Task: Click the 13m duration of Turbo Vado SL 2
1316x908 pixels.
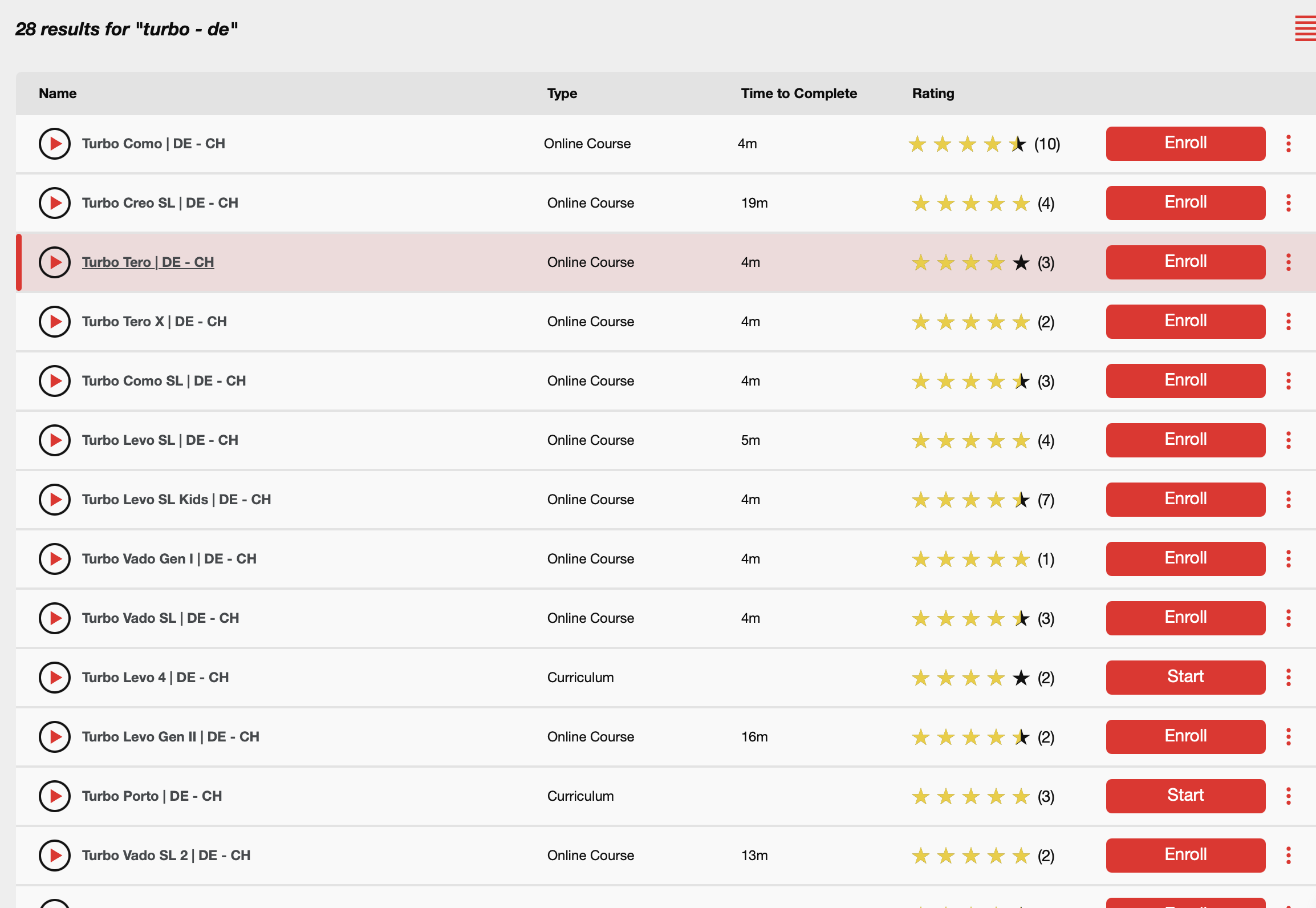Action: [754, 856]
